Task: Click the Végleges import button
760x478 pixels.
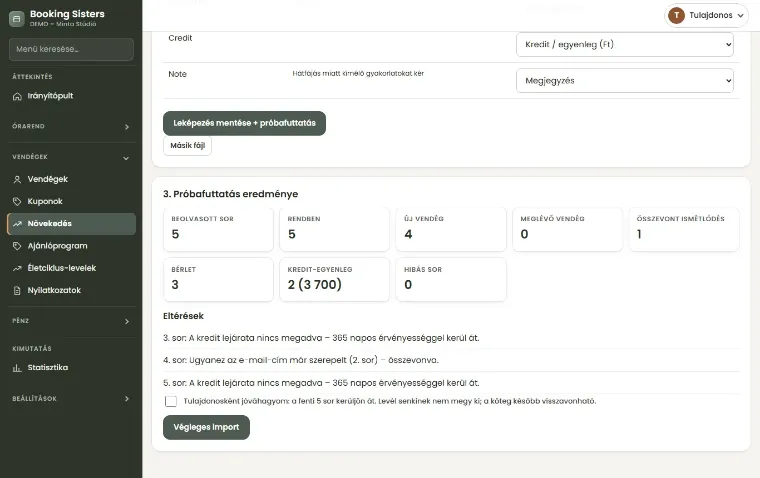Action: click(206, 428)
